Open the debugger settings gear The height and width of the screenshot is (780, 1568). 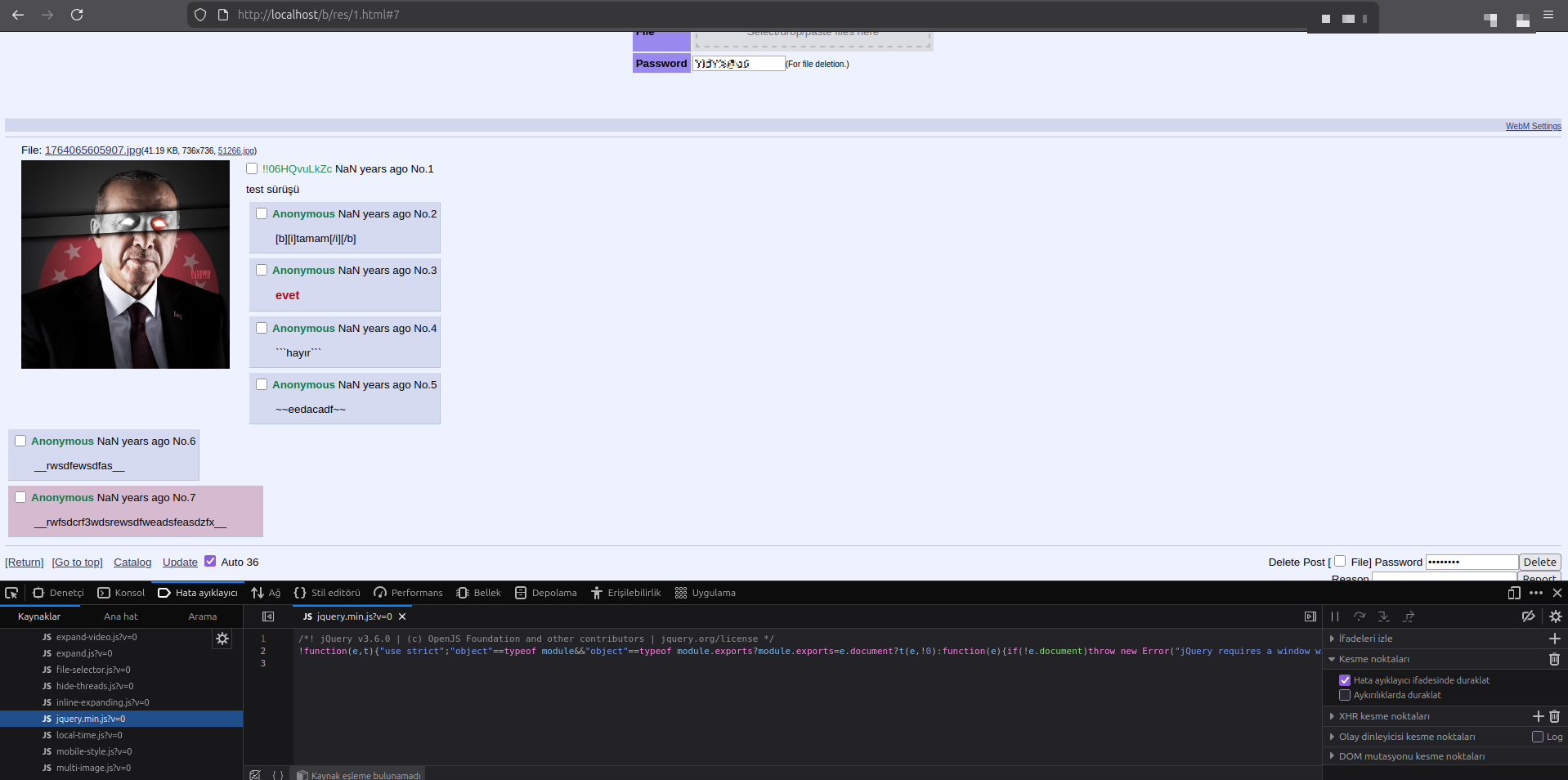coord(1556,616)
